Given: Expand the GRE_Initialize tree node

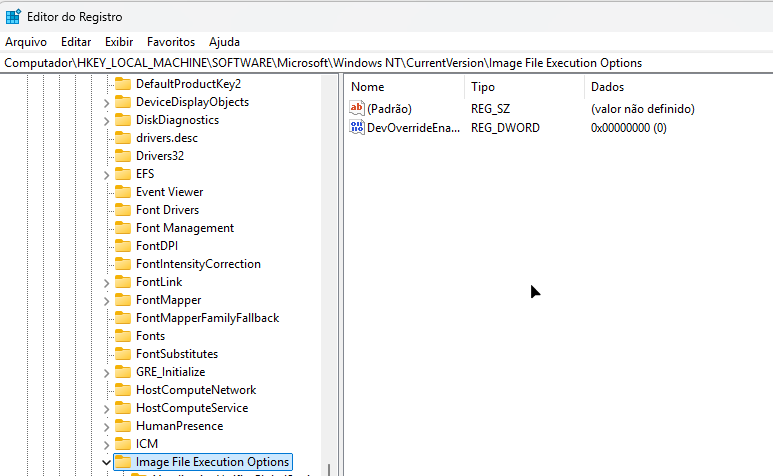Looking at the screenshot, I should tap(107, 372).
